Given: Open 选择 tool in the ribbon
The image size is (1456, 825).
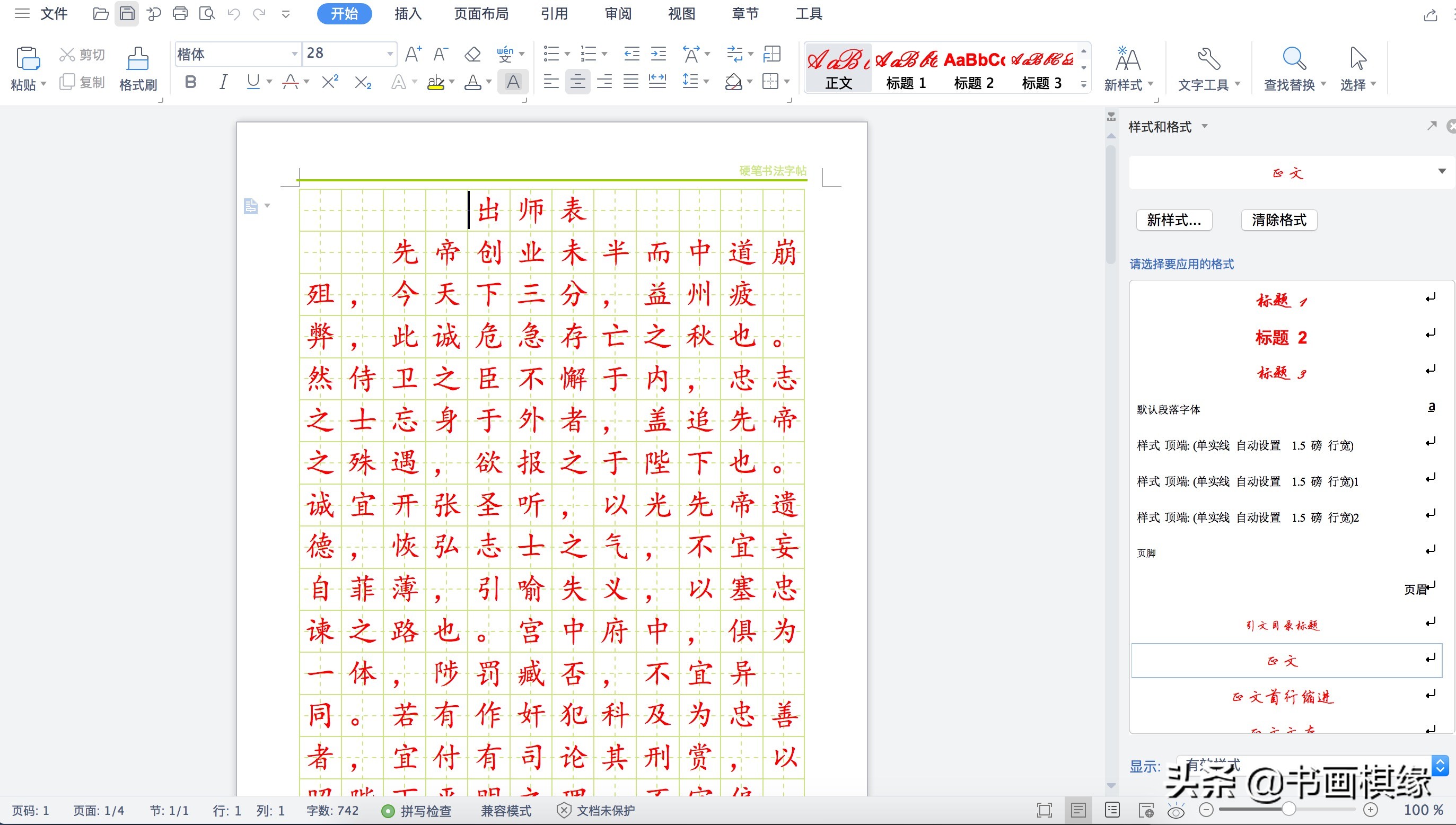Looking at the screenshot, I should click(1357, 69).
